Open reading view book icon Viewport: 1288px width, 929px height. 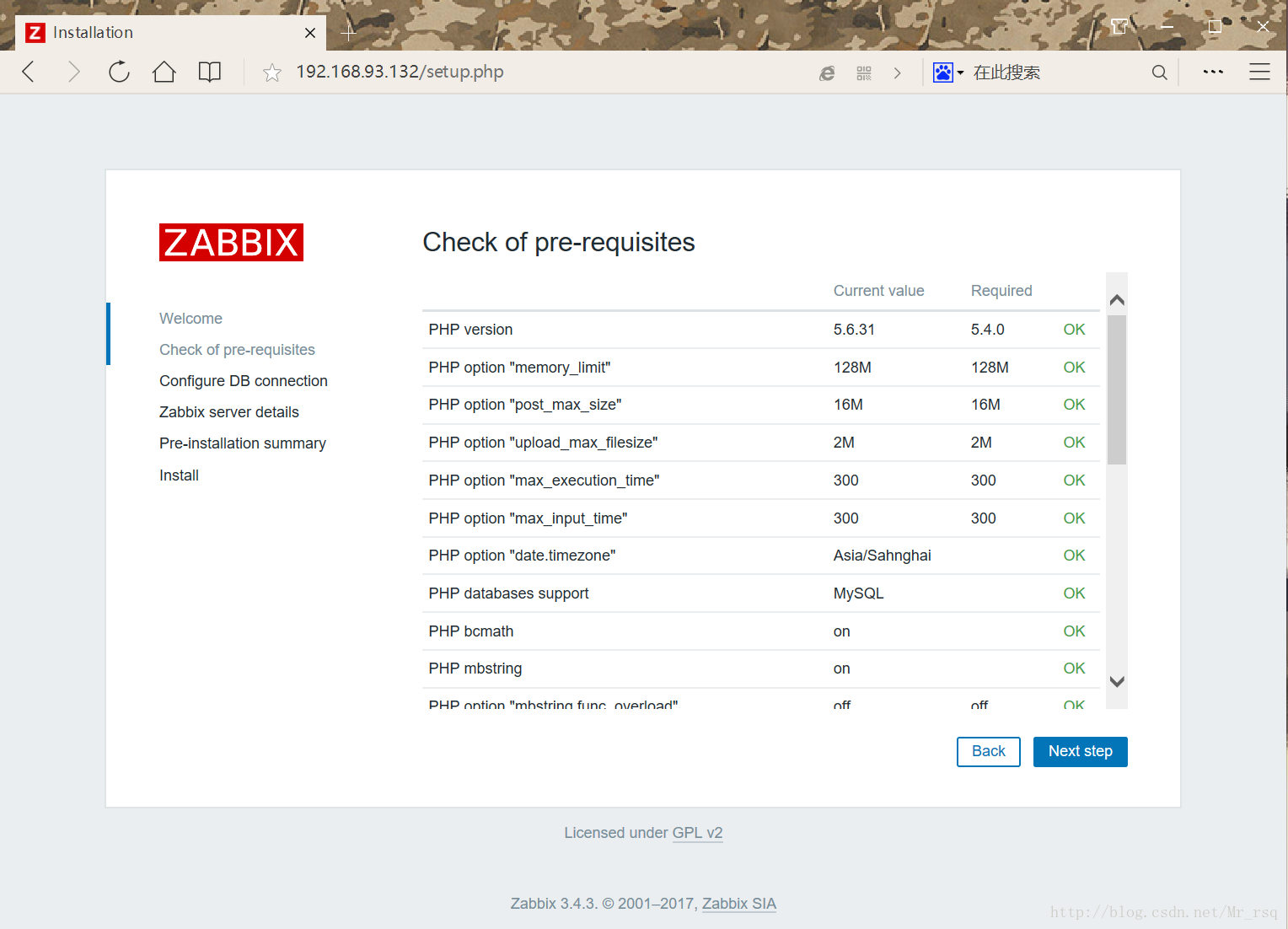210,72
